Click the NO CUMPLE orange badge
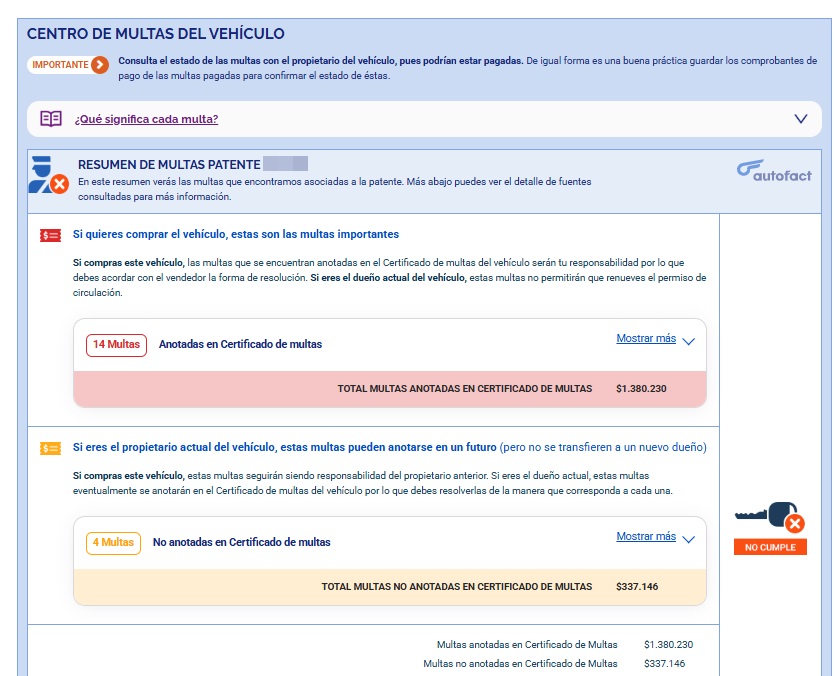The image size is (835, 676). click(769, 547)
